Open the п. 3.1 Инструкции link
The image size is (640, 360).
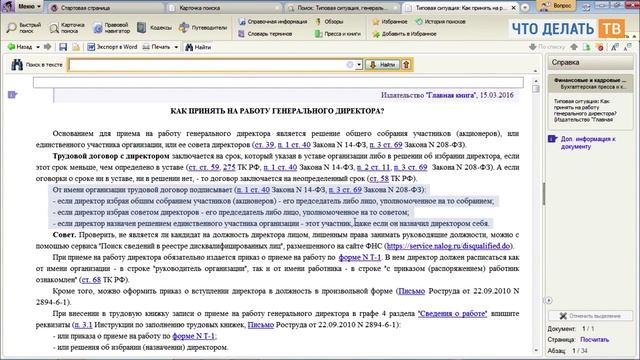click(83, 324)
